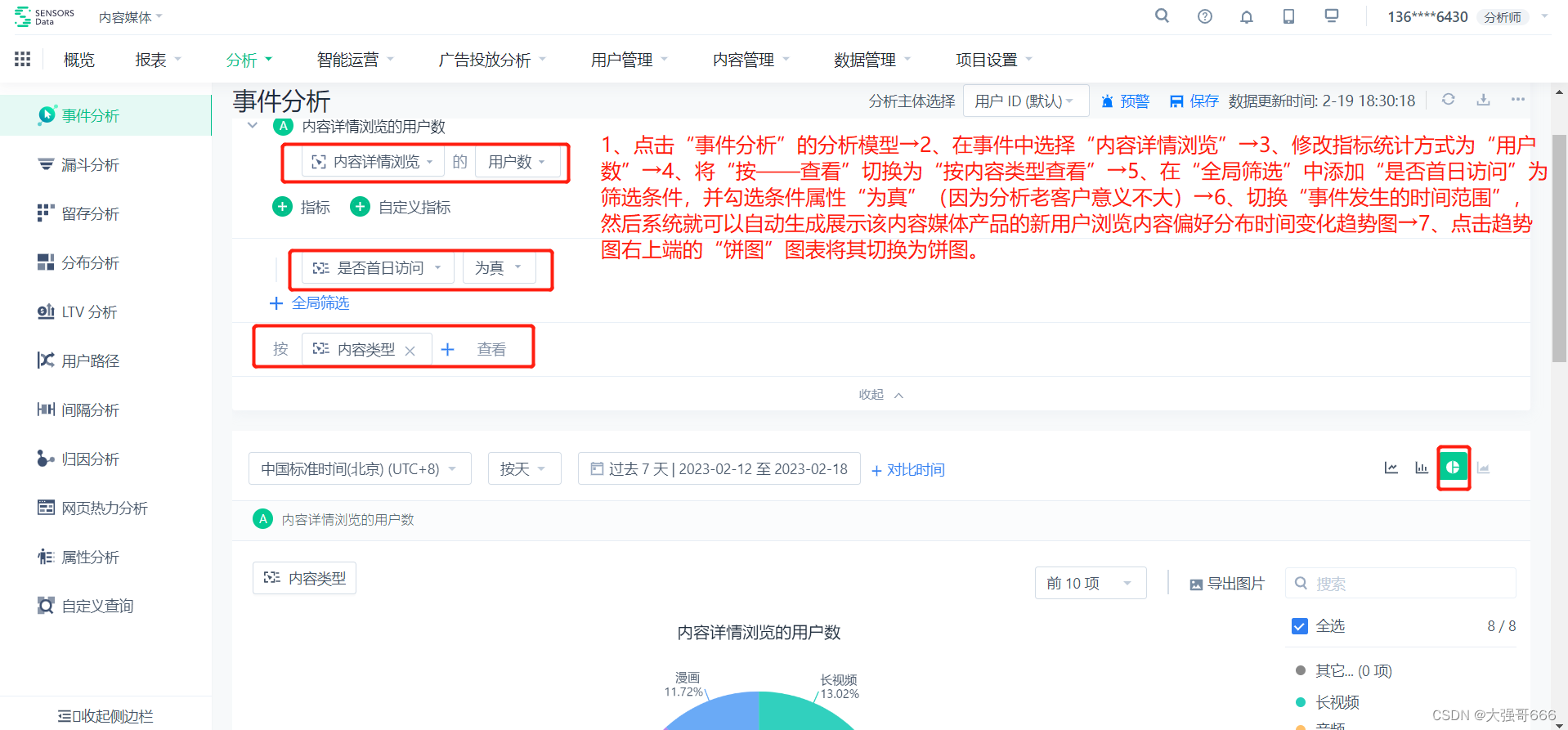Image resolution: width=1568 pixels, height=730 pixels.
Task: Save the analysis with 保存
Action: 1194,101
